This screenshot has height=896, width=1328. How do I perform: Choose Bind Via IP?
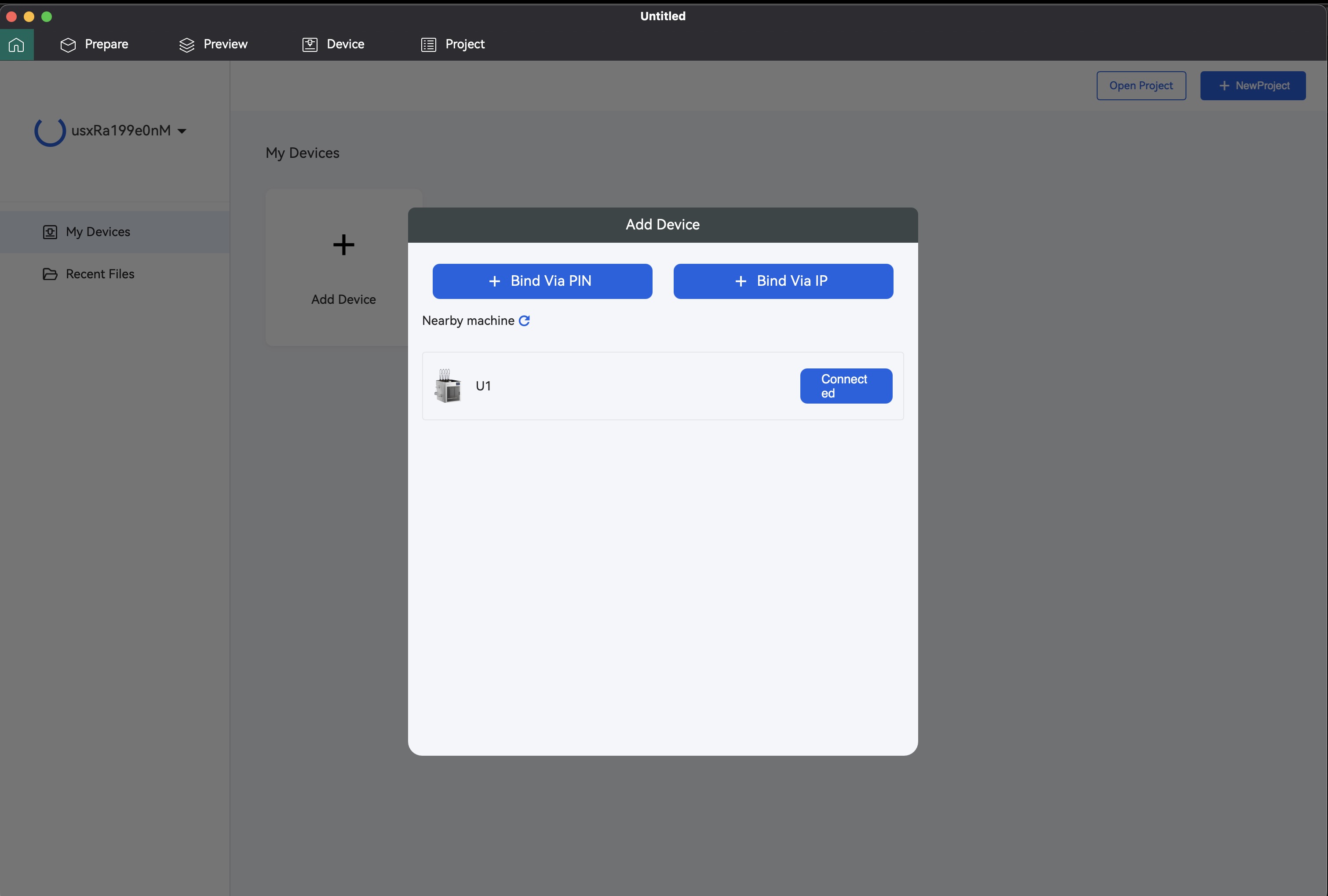784,281
